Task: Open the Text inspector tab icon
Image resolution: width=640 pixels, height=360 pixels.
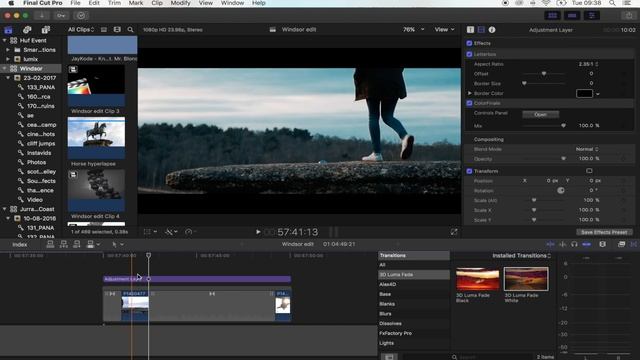Action: (471, 30)
